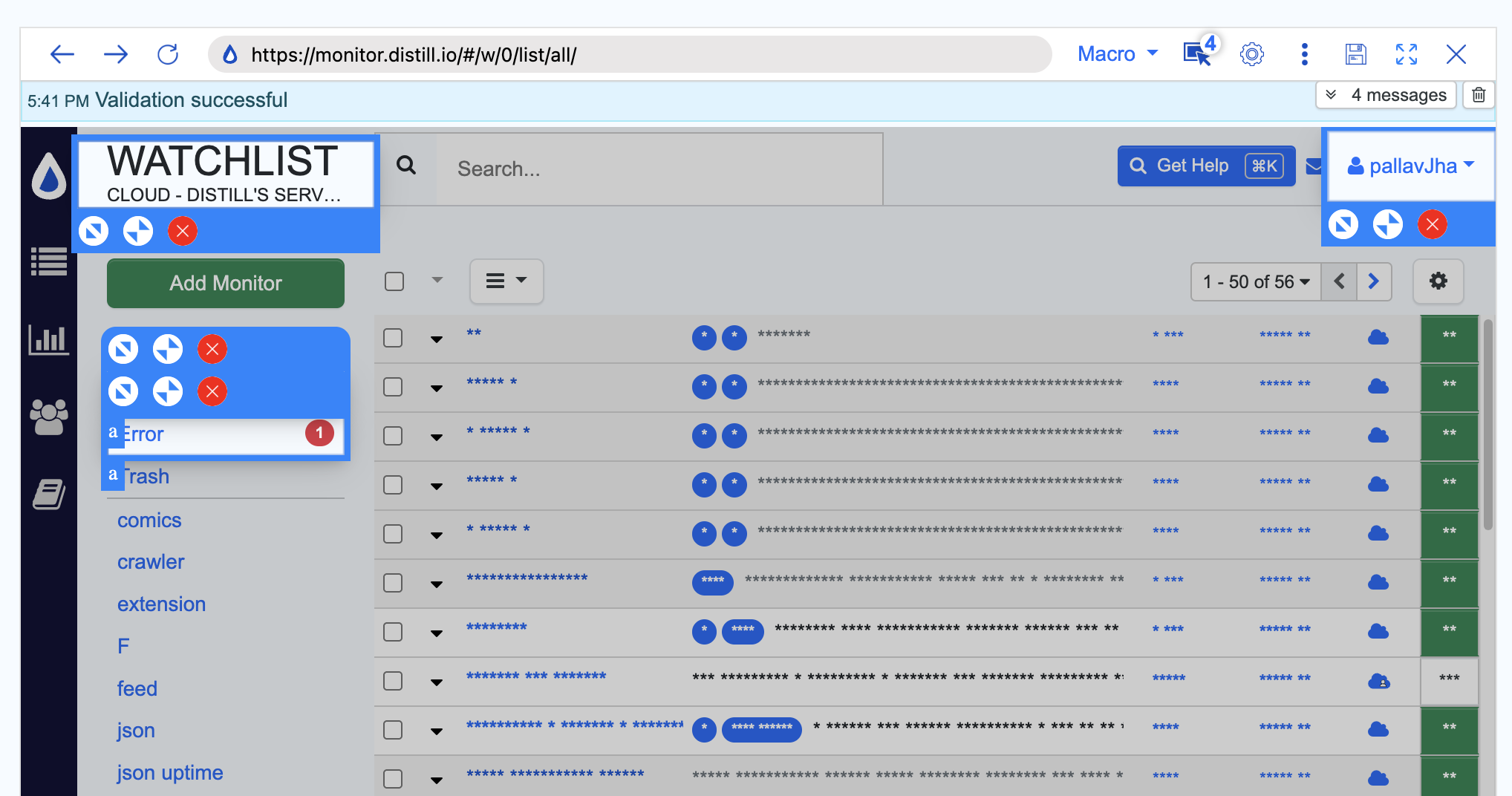Viewport: 1512px width, 796px height.
Task: Click the trash icon next to 4 messages
Action: pos(1478,94)
